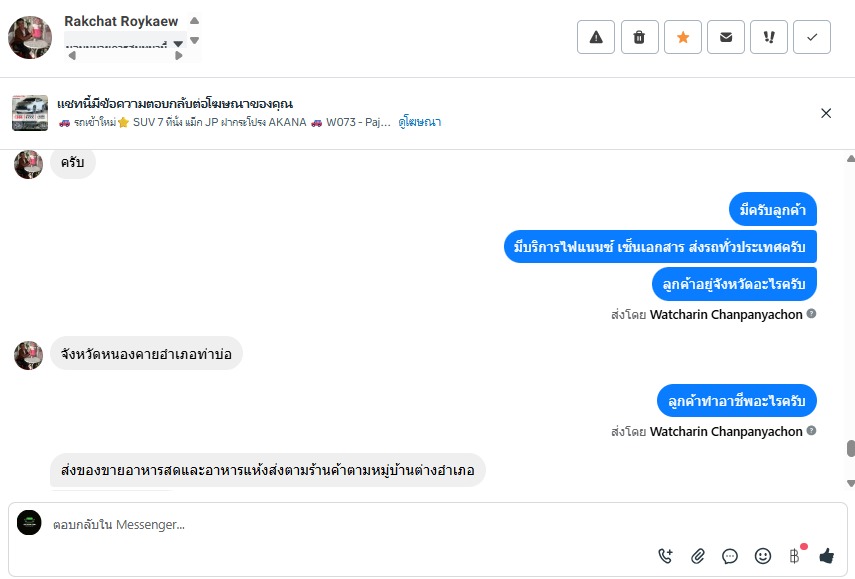Toggle the orange star follow-up button
Viewport: 855px width, 579px height.
(x=683, y=37)
